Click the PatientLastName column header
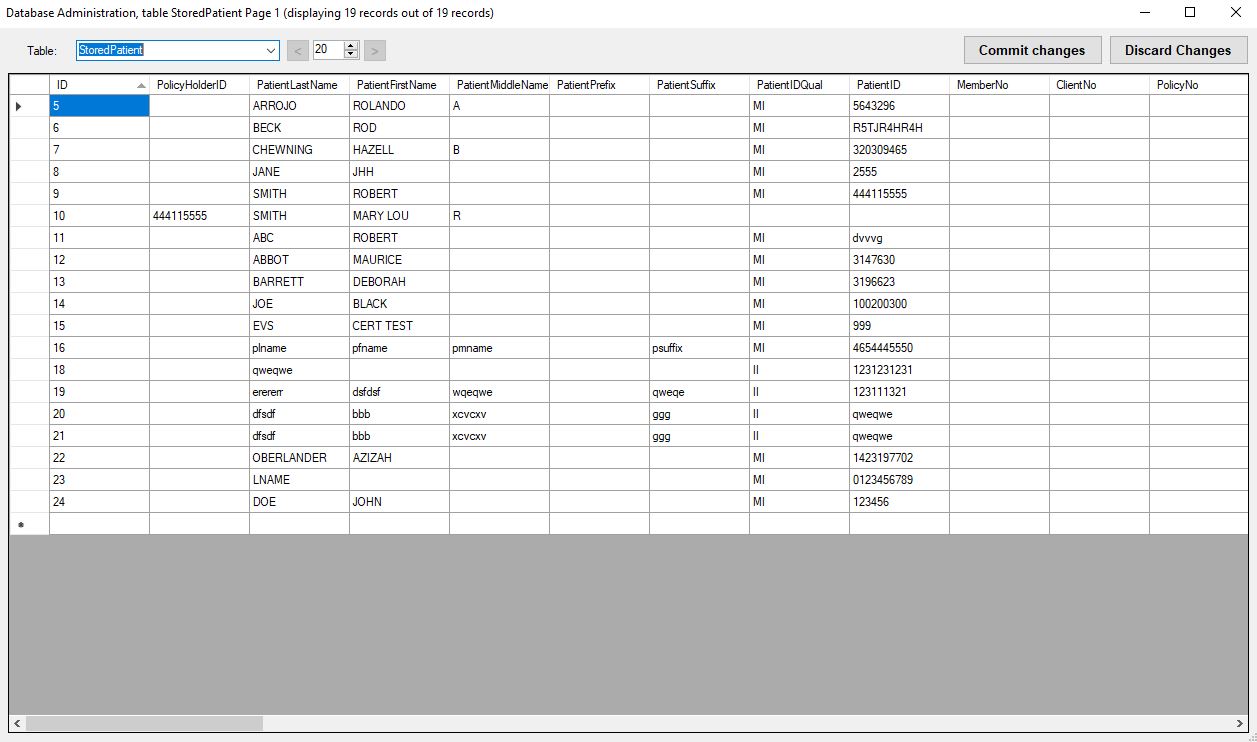The width and height of the screenshot is (1257, 742). tap(299, 85)
